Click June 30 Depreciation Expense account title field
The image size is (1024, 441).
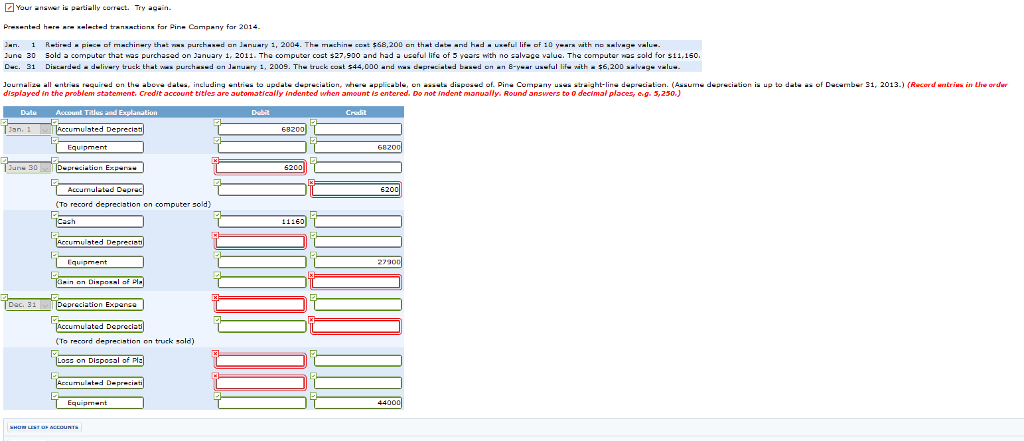tap(99, 168)
